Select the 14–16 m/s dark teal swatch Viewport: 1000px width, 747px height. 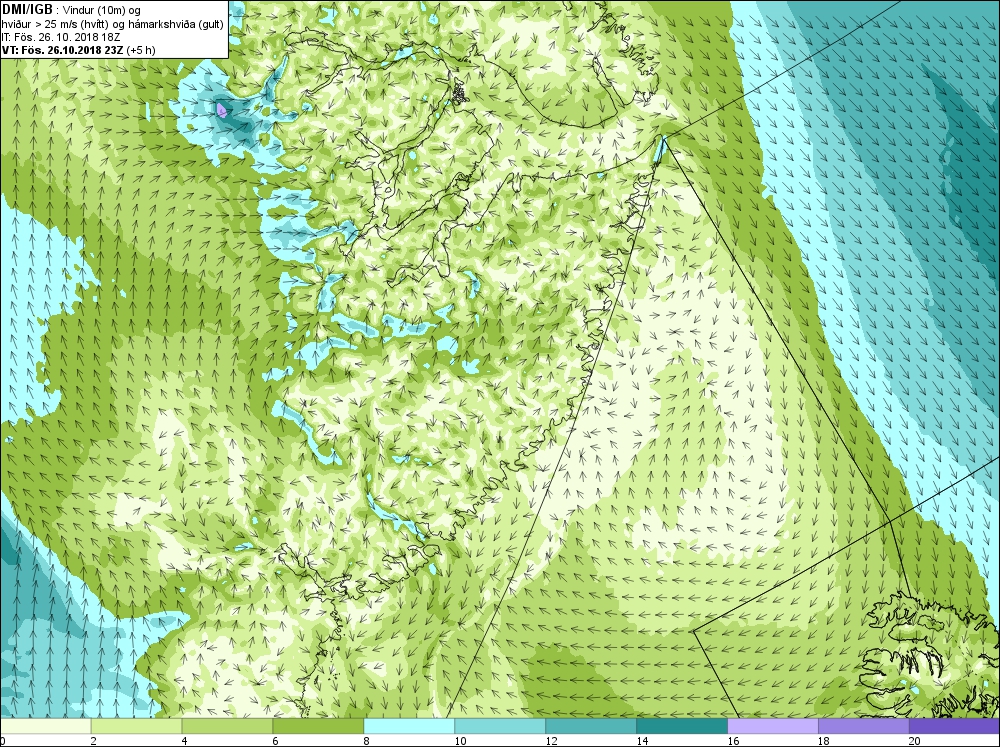point(682,726)
